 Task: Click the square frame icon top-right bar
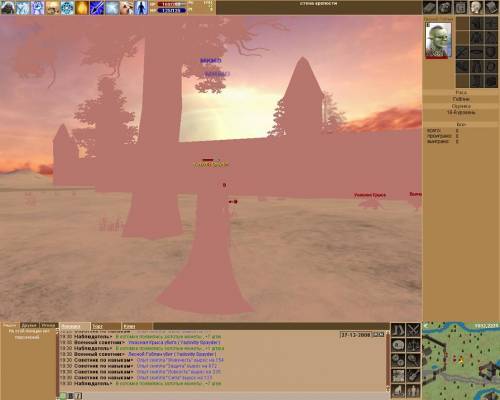pos(461,7)
